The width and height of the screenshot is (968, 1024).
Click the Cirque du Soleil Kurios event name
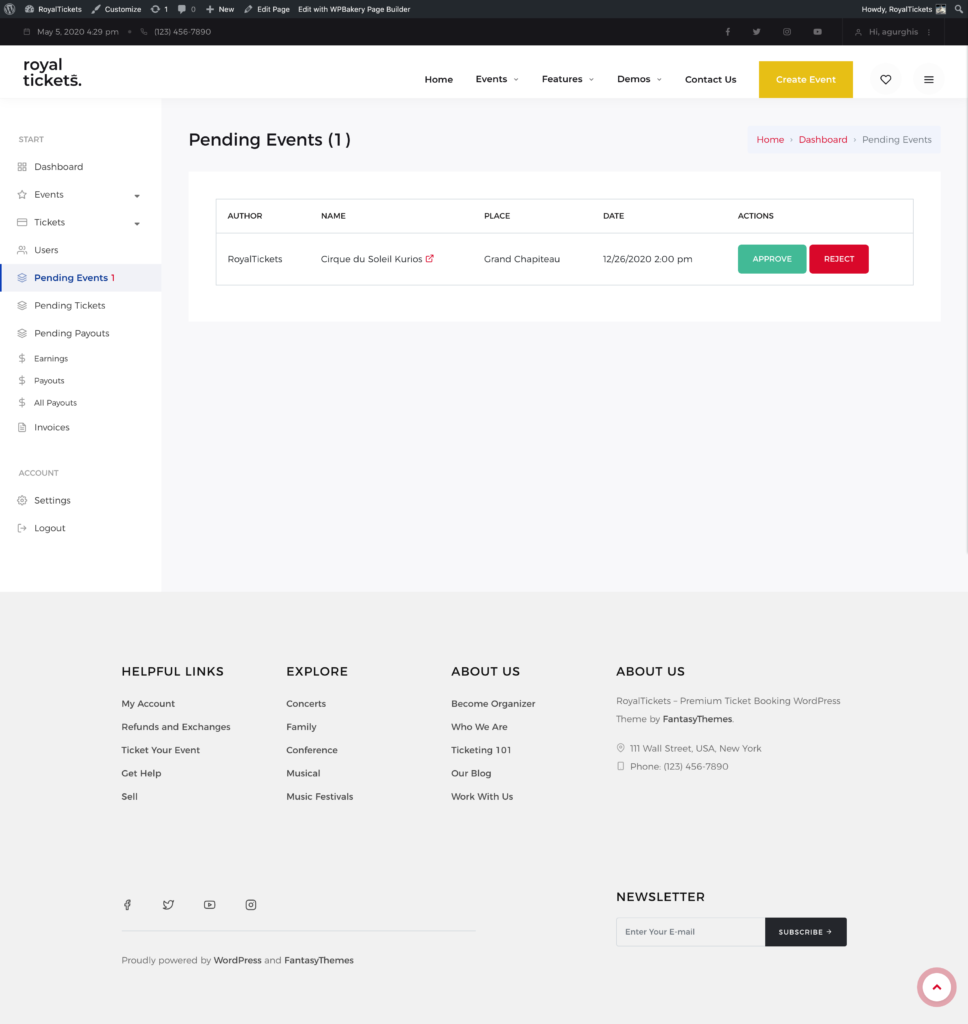[x=372, y=259]
